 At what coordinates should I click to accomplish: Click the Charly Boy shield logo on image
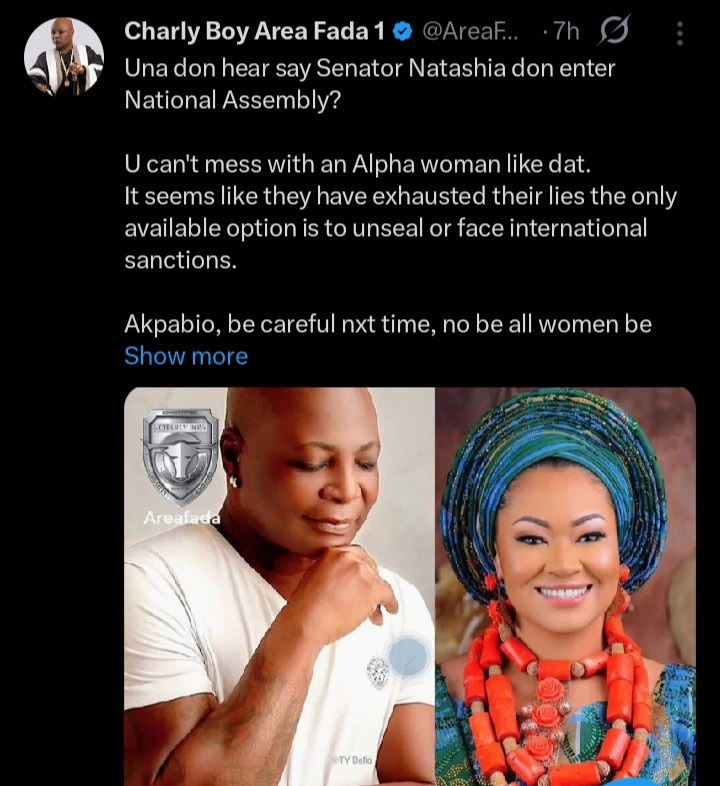(180, 456)
